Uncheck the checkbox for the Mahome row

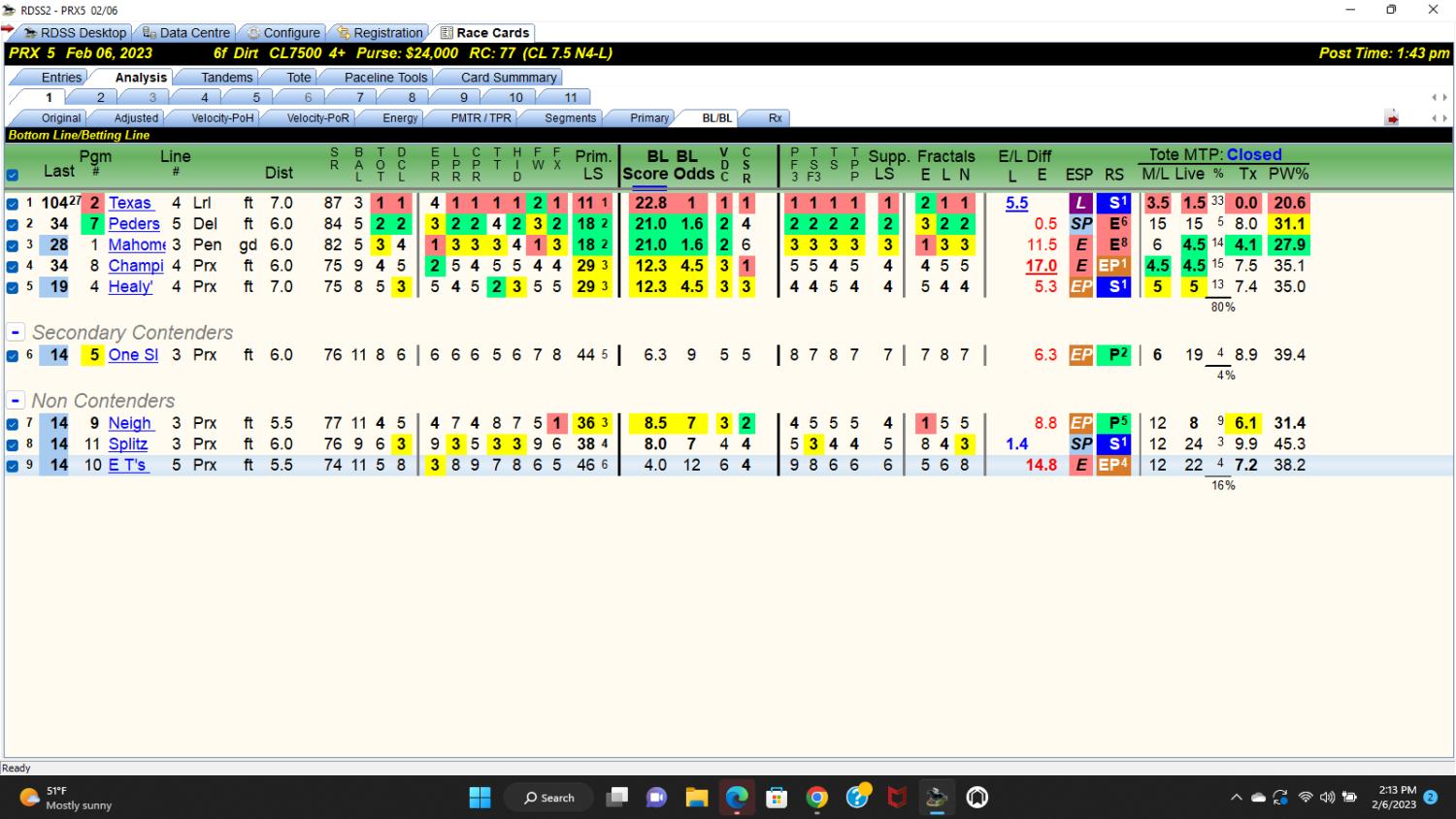[x=13, y=246]
